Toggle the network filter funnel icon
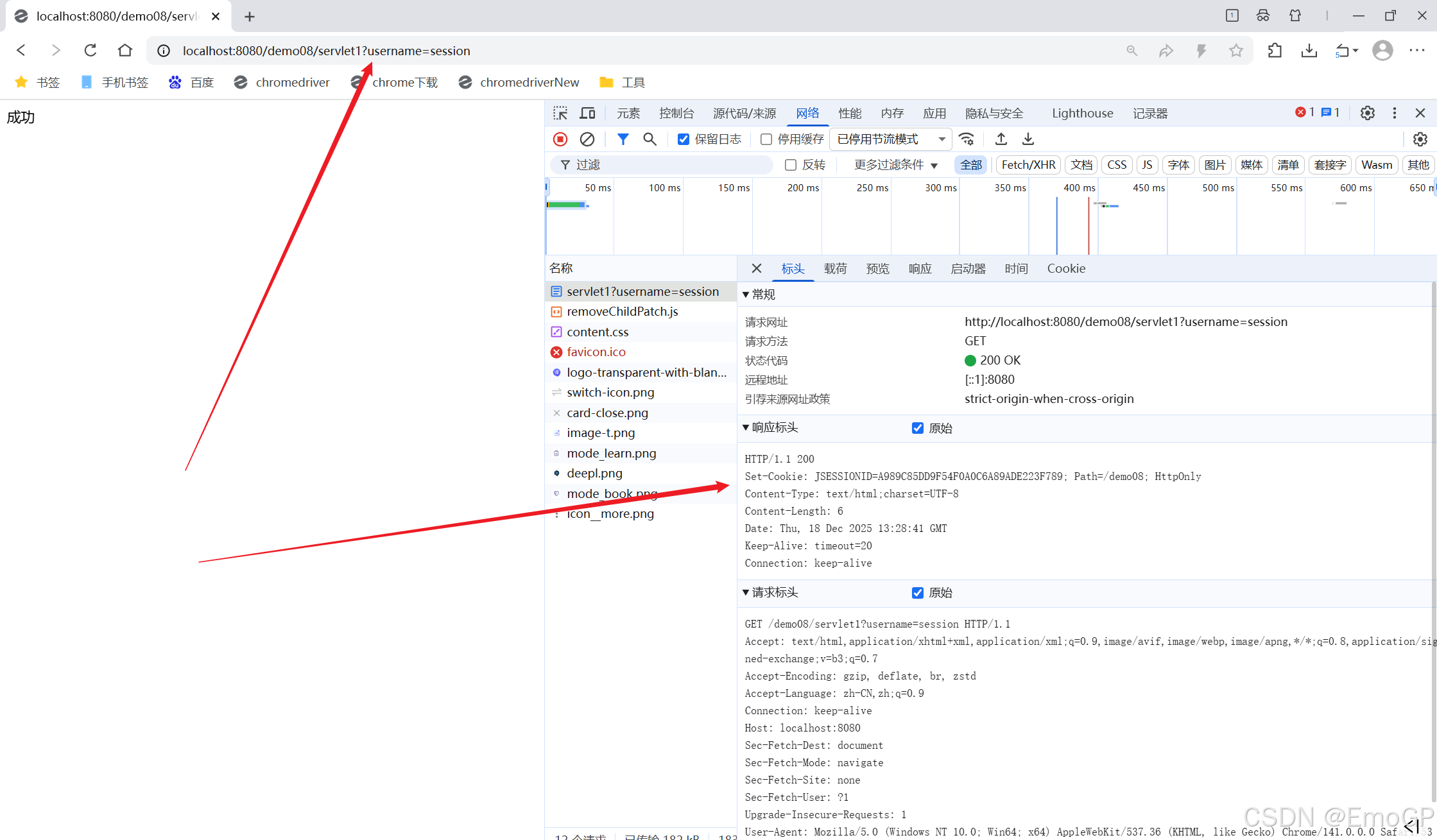This screenshot has width=1437, height=840. (623, 139)
